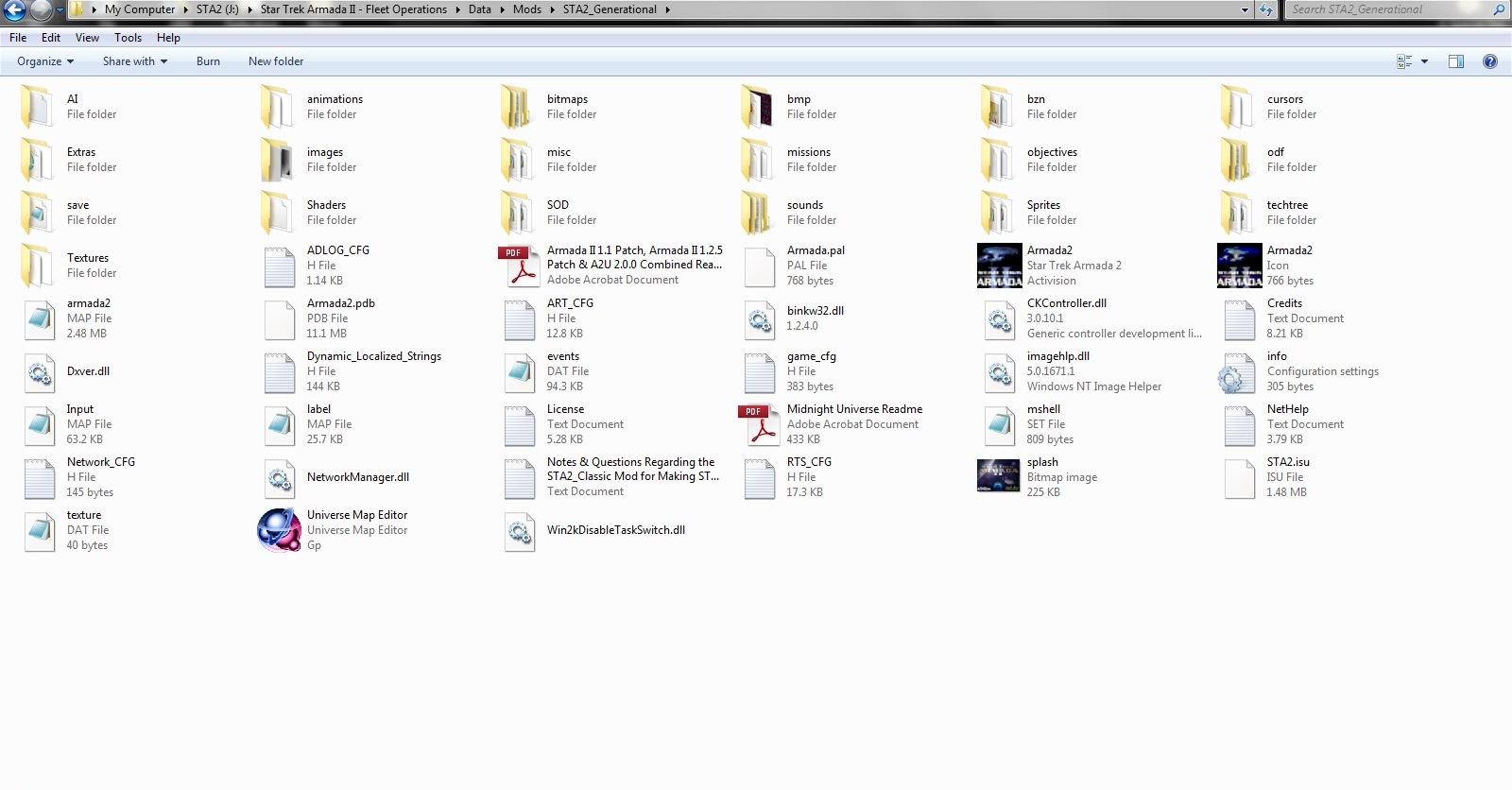Image resolution: width=1512 pixels, height=790 pixels.
Task: Select the Universe Map Editor application icon
Action: [279, 530]
